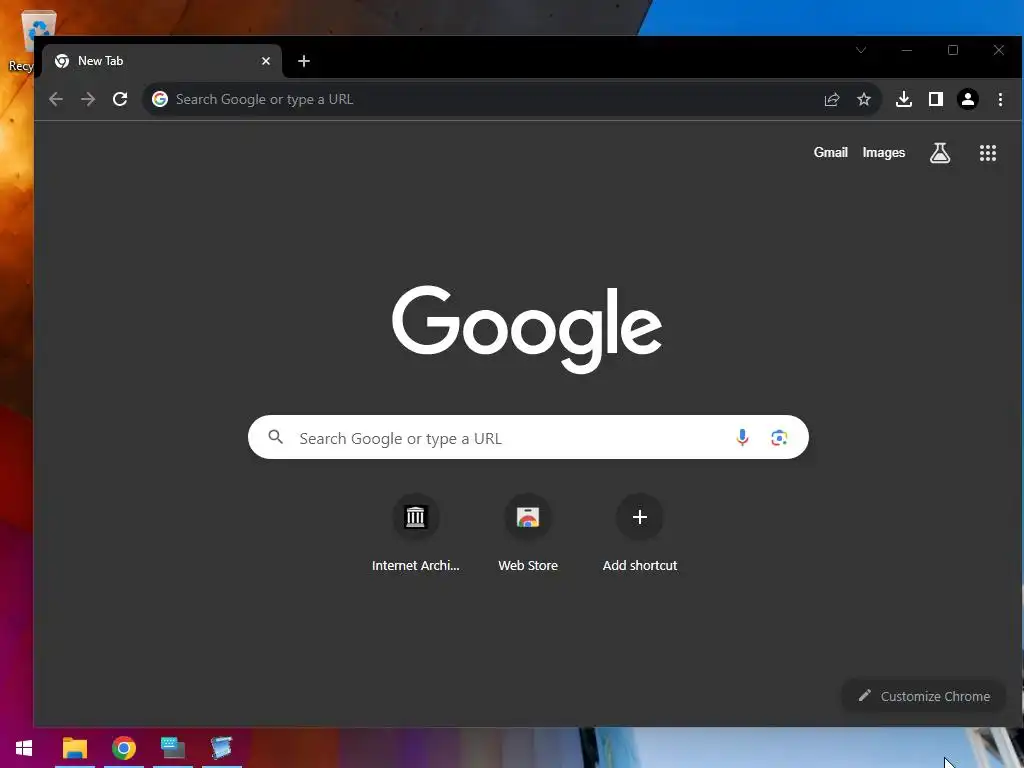Reload the page with refresh icon
The image size is (1024, 768).
pos(120,99)
